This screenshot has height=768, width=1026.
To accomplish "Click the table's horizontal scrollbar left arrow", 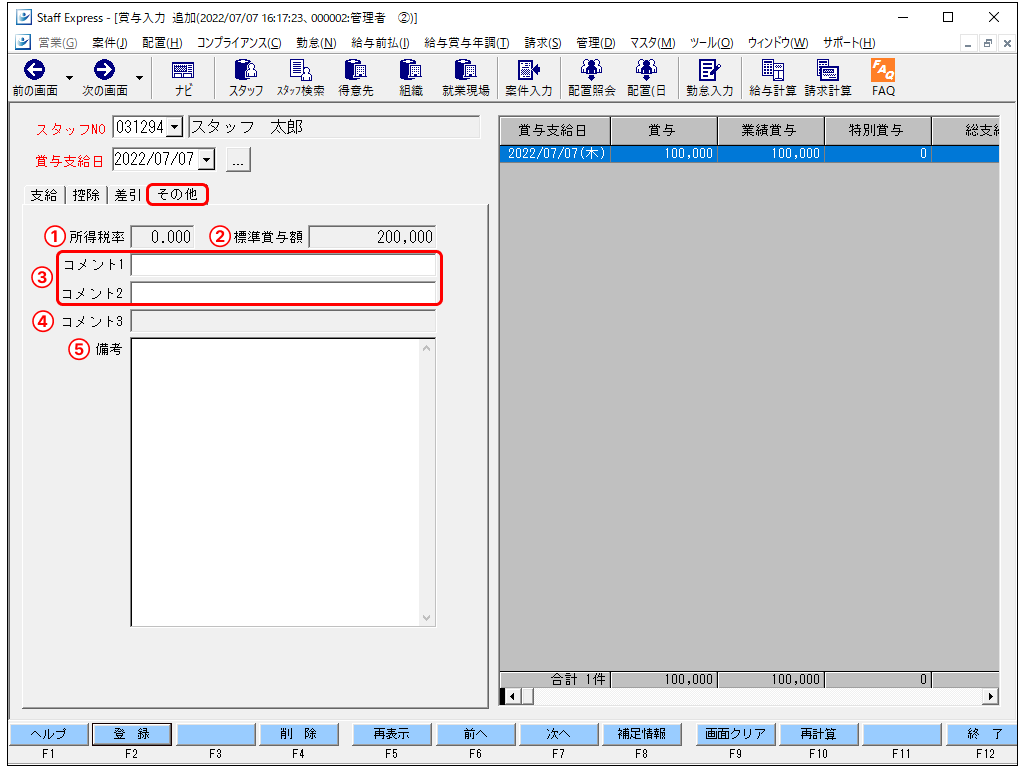I will coord(512,697).
